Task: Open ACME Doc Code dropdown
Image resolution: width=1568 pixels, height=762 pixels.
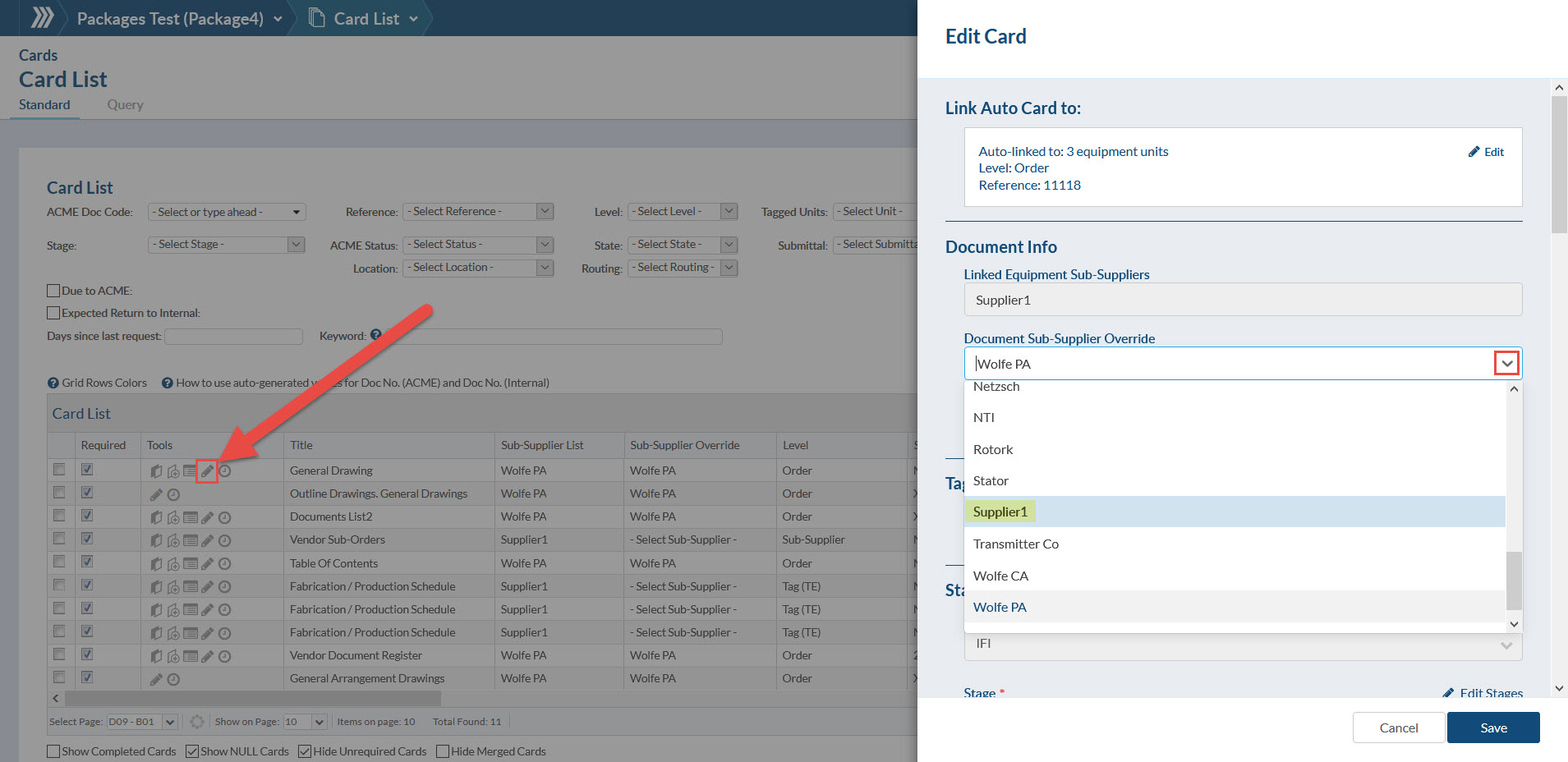Action: point(227,212)
